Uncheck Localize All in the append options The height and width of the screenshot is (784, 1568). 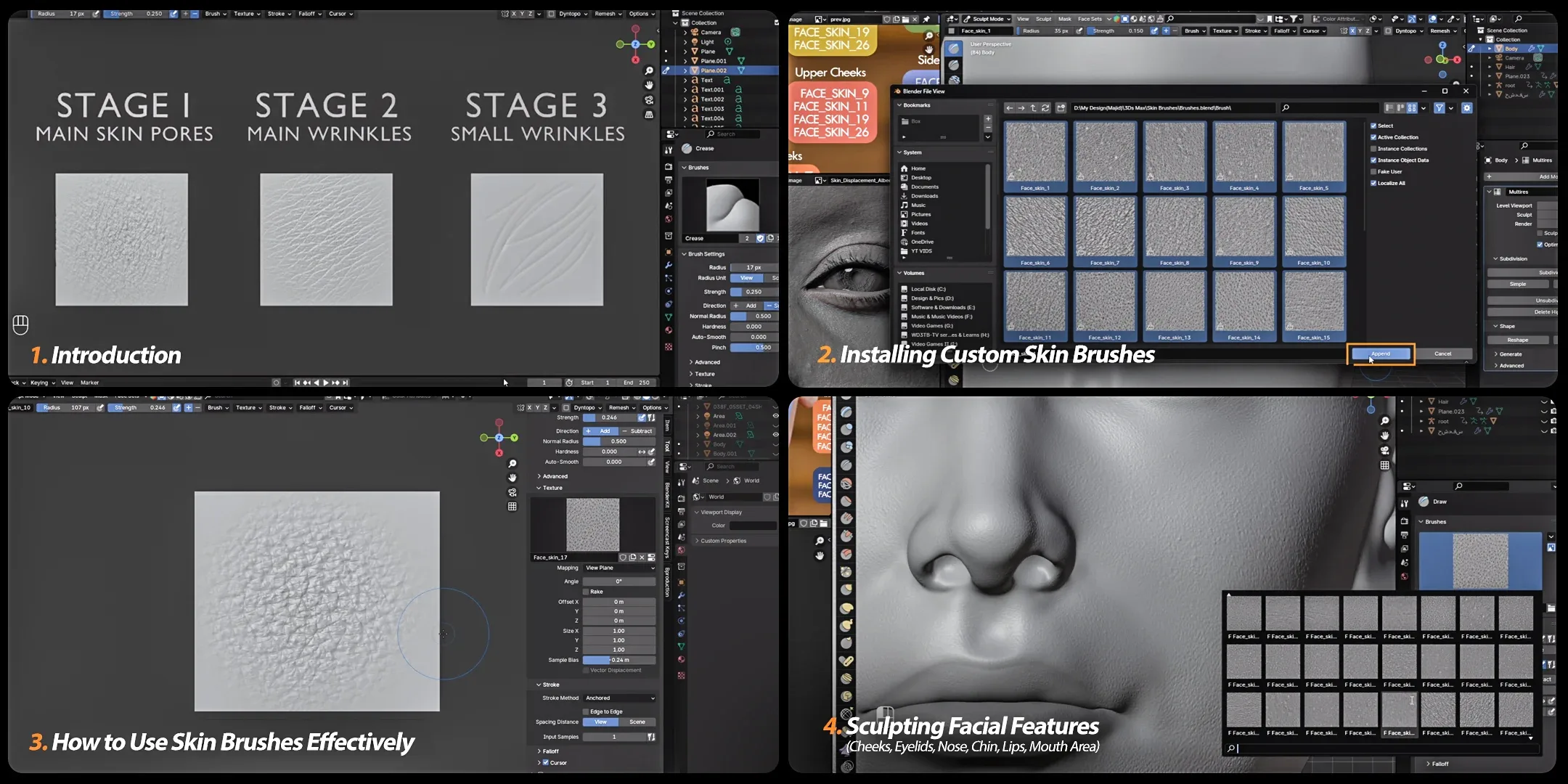pos(1373,183)
